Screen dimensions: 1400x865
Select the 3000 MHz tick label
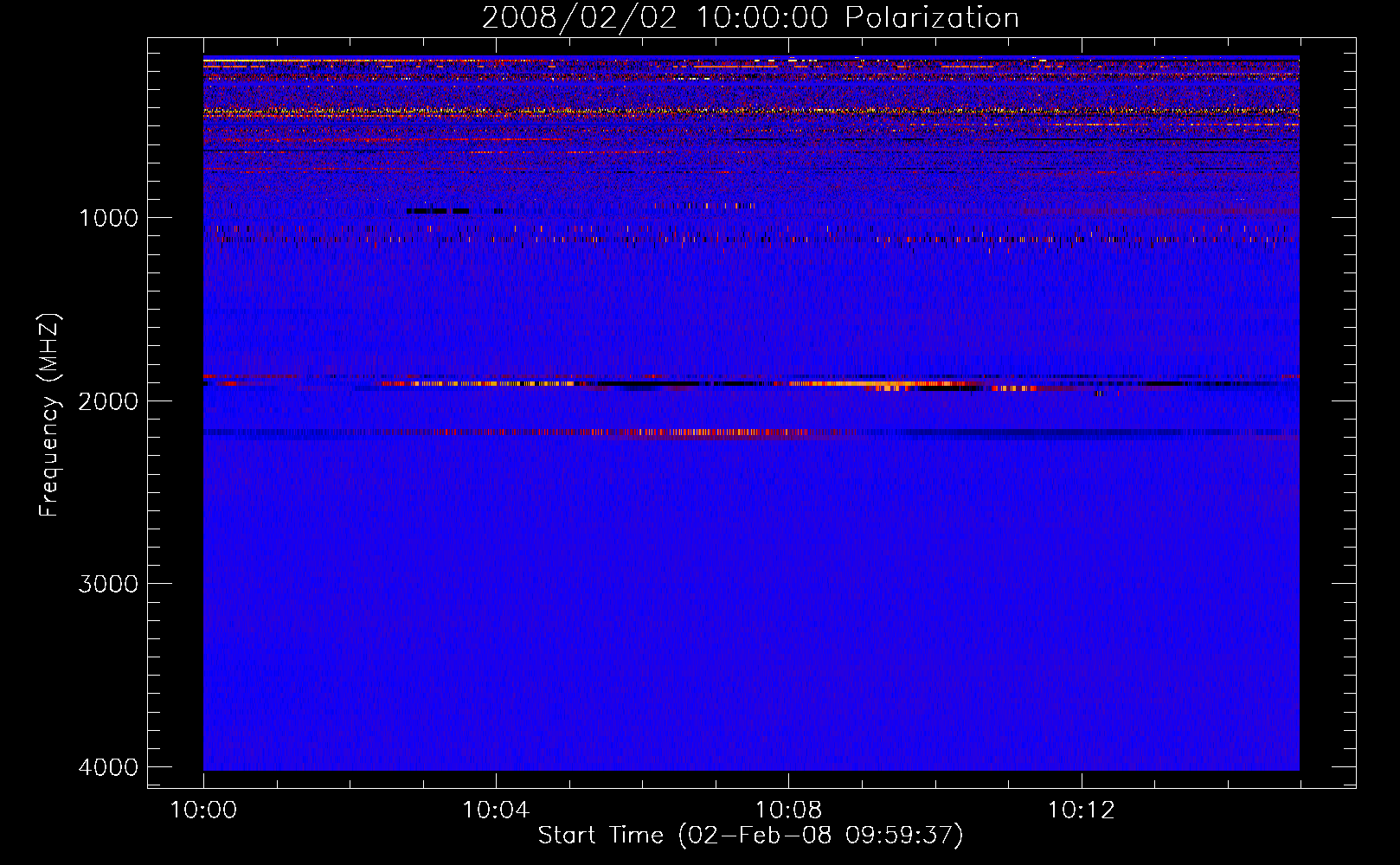click(x=108, y=584)
